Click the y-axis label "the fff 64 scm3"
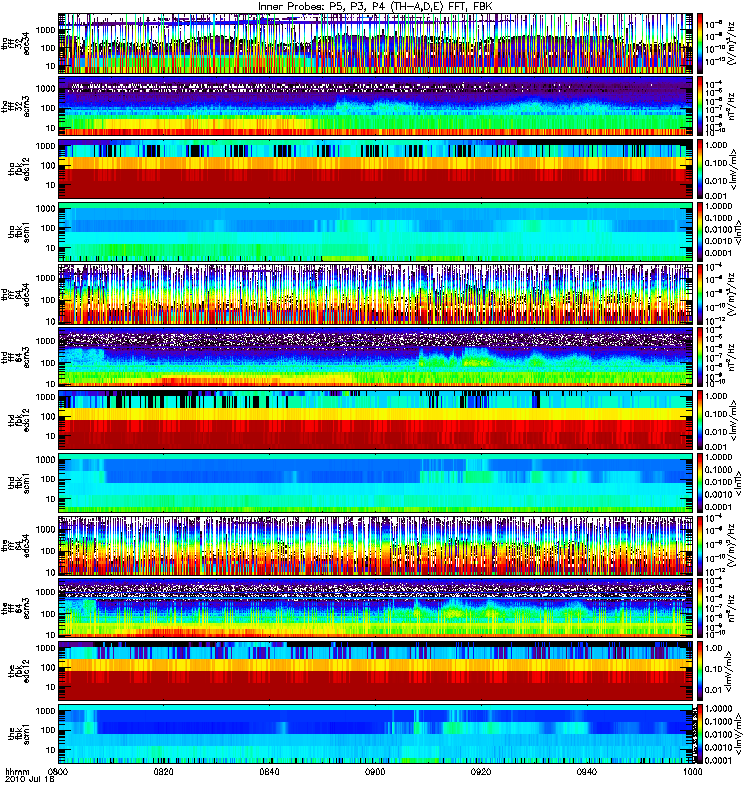 click(x=15, y=609)
